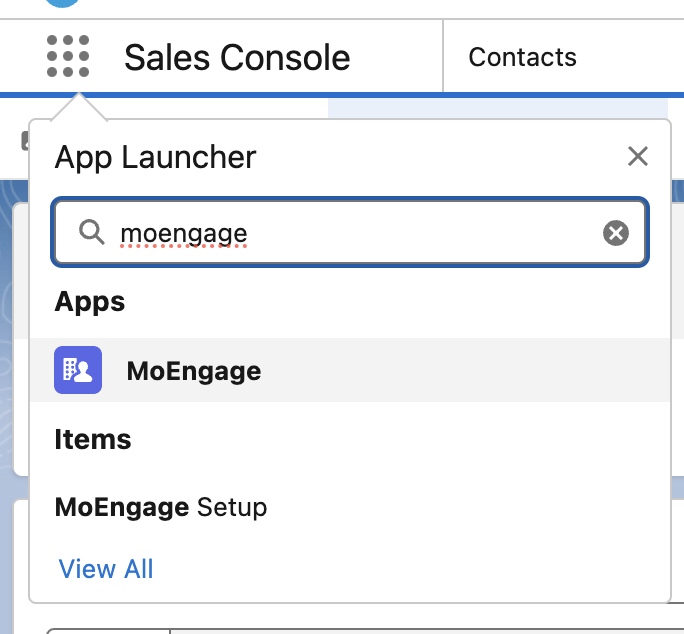Select the MoEngage app result

[x=350, y=370]
